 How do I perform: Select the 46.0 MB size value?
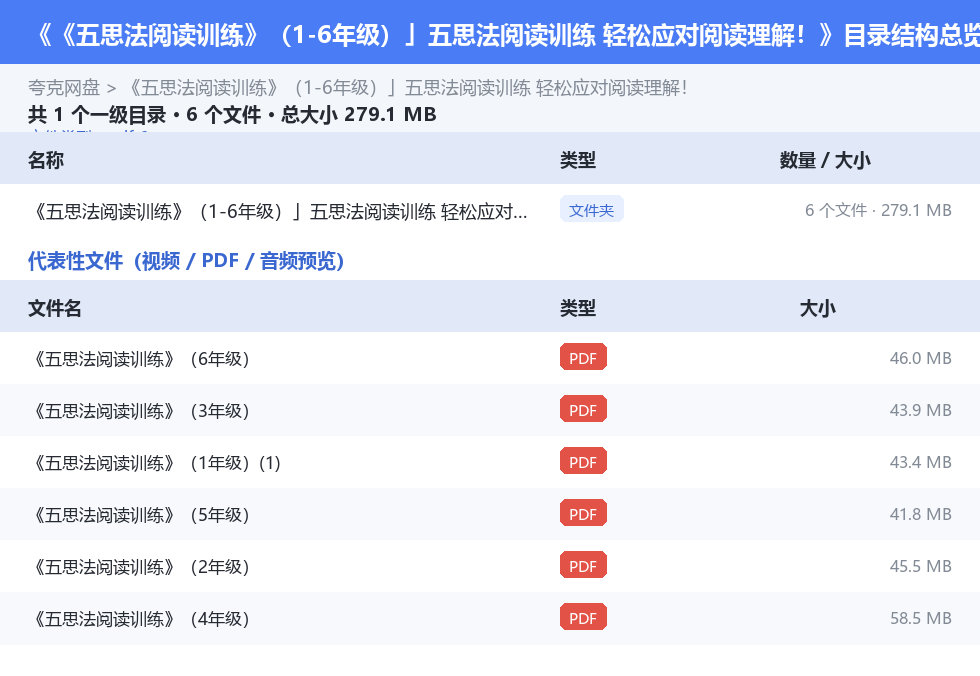920,358
